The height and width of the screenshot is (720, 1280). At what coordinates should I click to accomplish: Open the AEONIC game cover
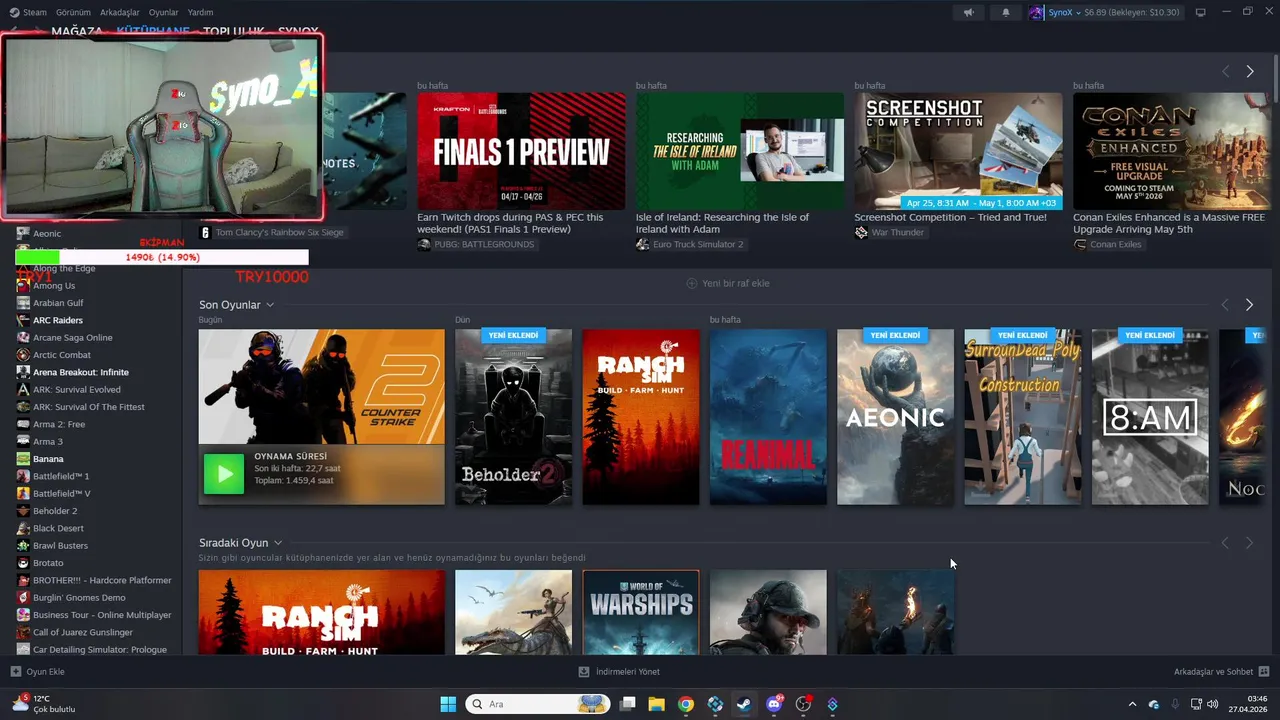[895, 417]
